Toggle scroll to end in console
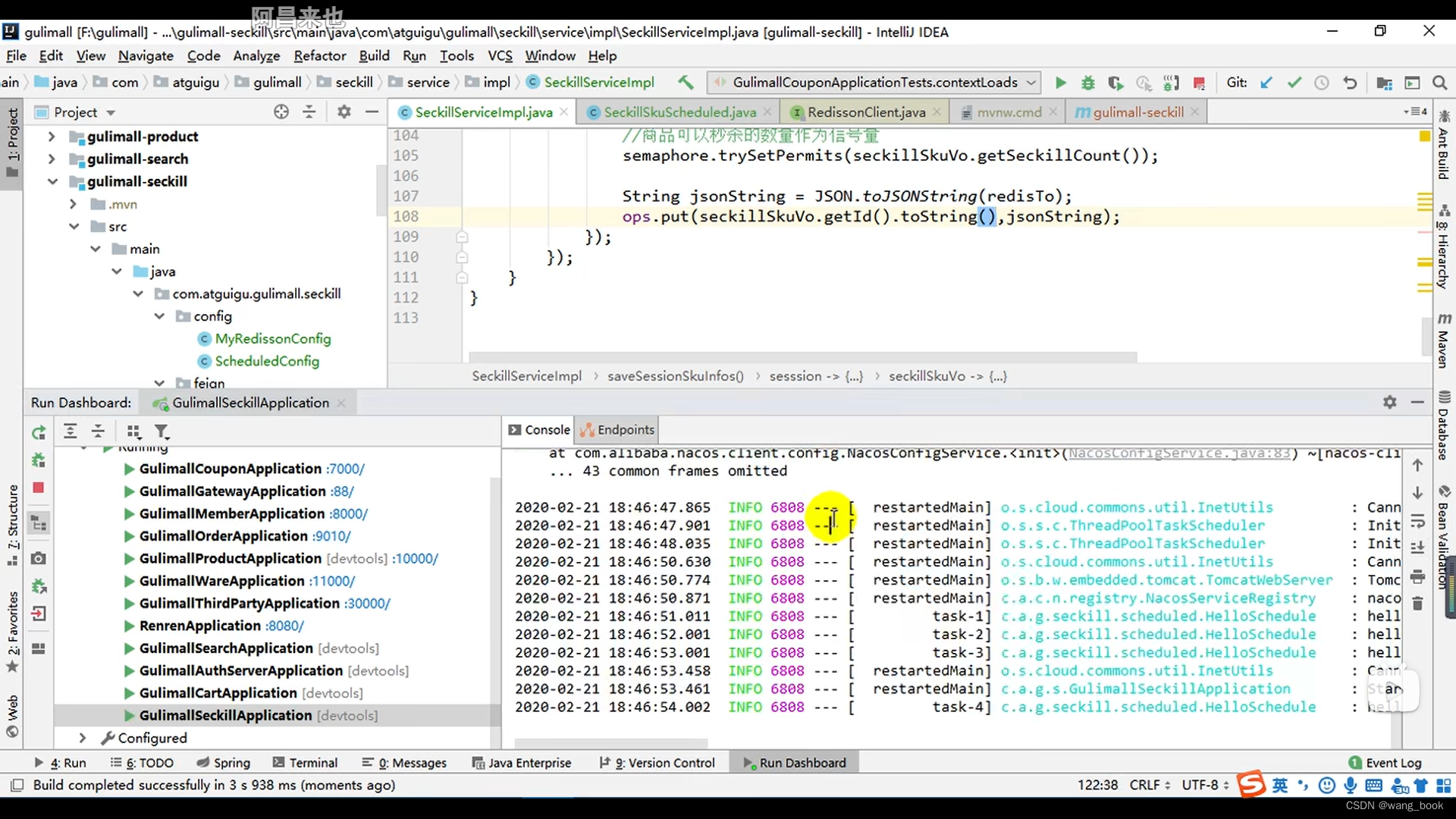 tap(1417, 548)
